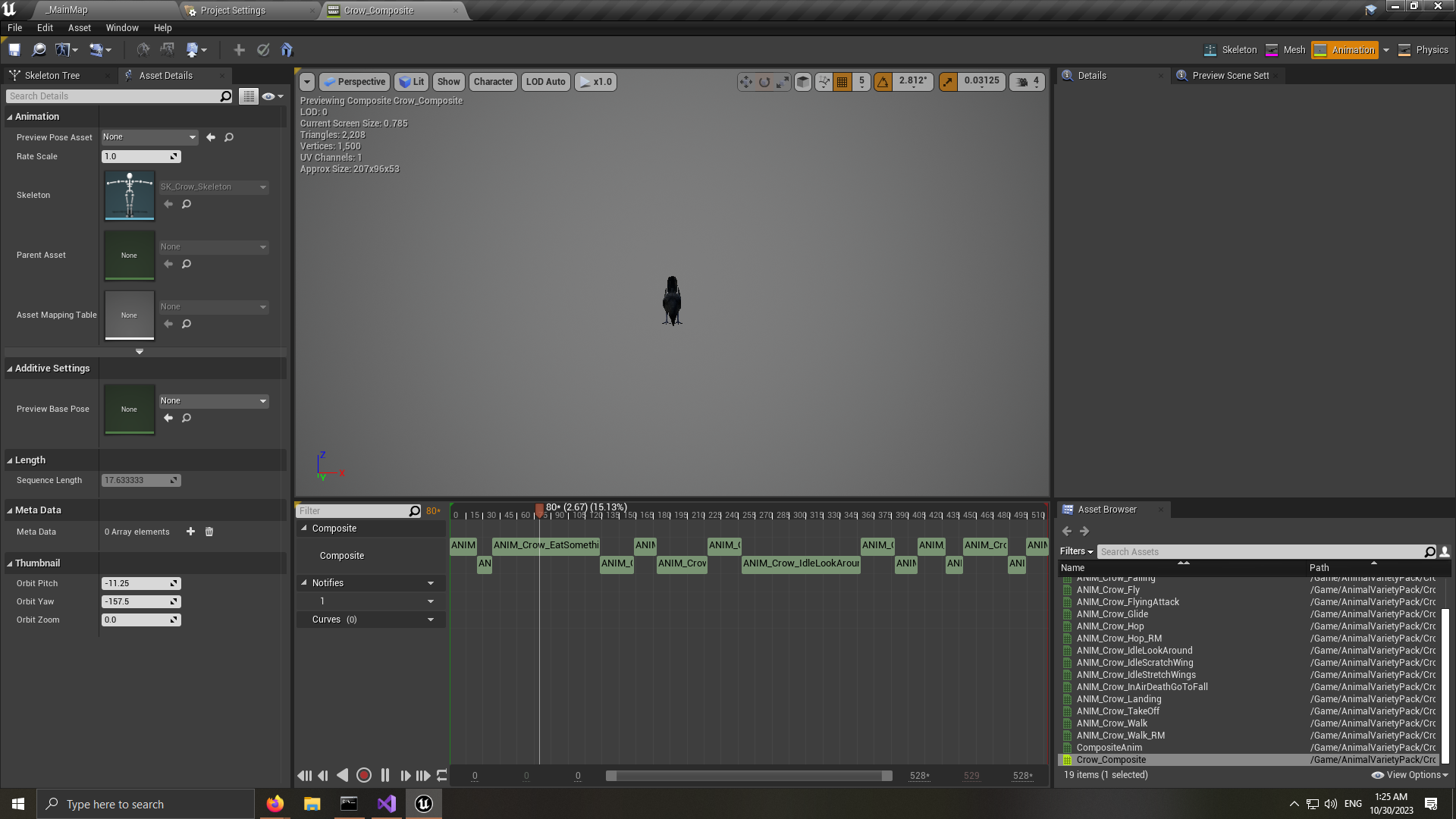
Task: Toggle rotation snapping at 2.812 degrees
Action: click(x=883, y=82)
